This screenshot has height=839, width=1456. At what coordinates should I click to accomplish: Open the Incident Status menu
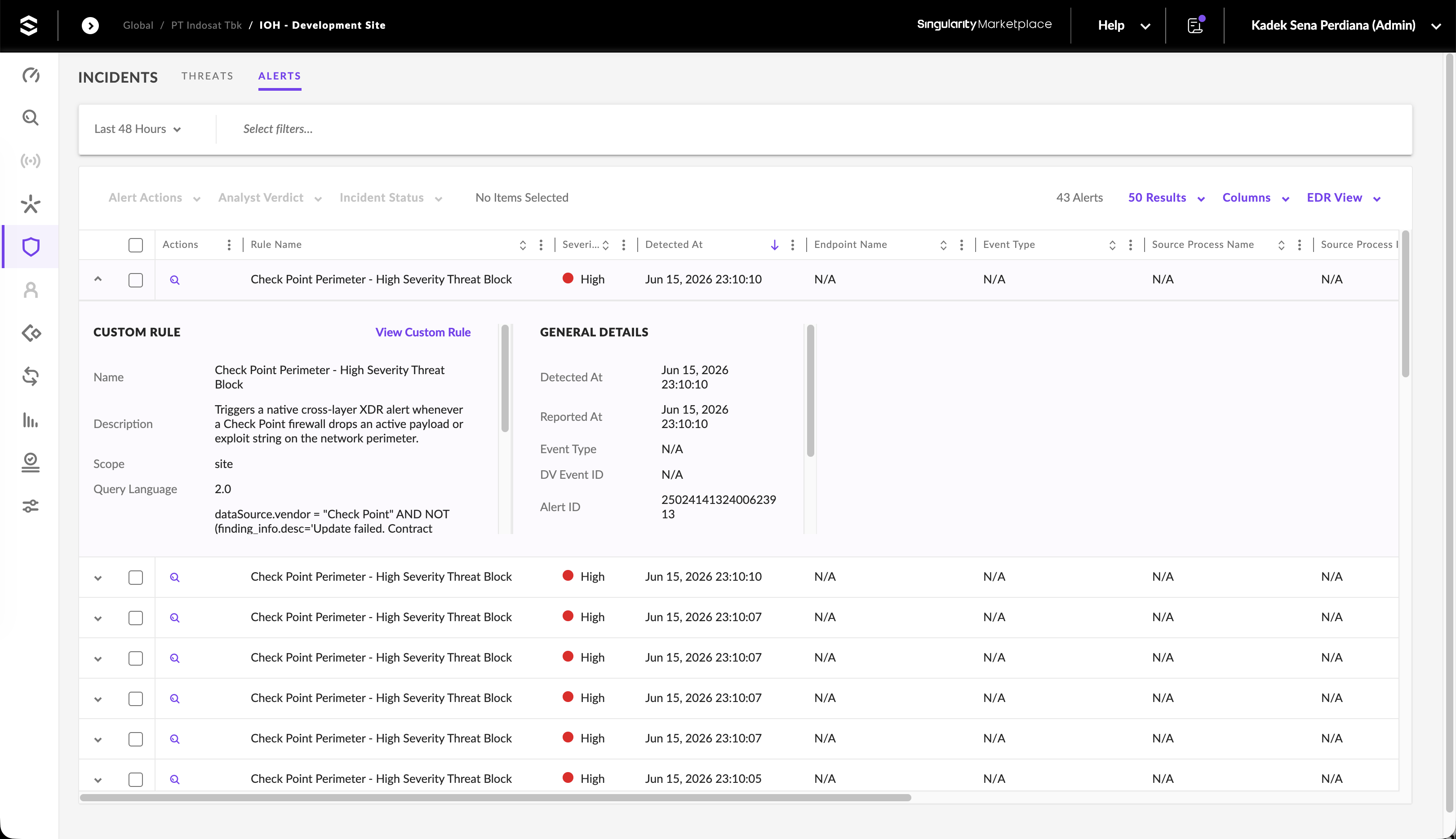click(391, 198)
